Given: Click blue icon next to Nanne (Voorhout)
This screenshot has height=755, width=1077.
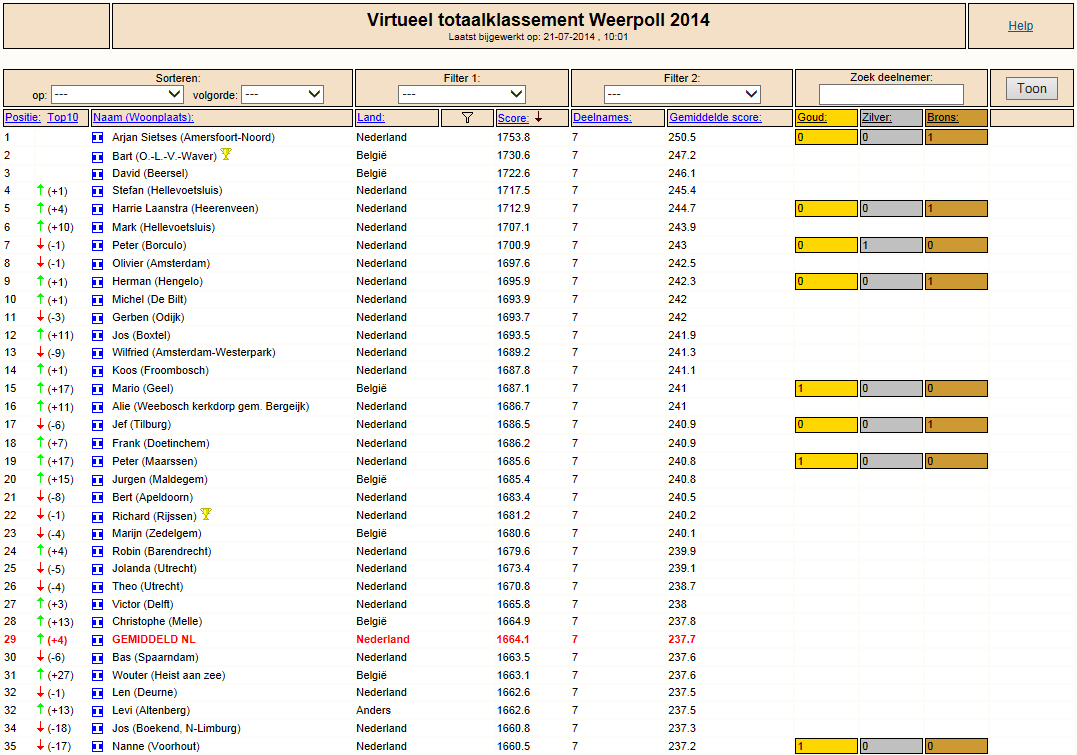Looking at the screenshot, I should [98, 746].
